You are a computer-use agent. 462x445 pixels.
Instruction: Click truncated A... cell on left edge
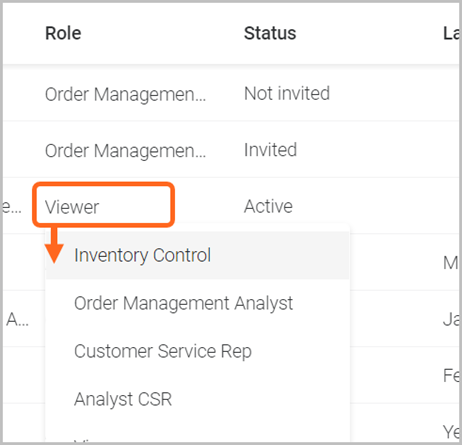18,320
